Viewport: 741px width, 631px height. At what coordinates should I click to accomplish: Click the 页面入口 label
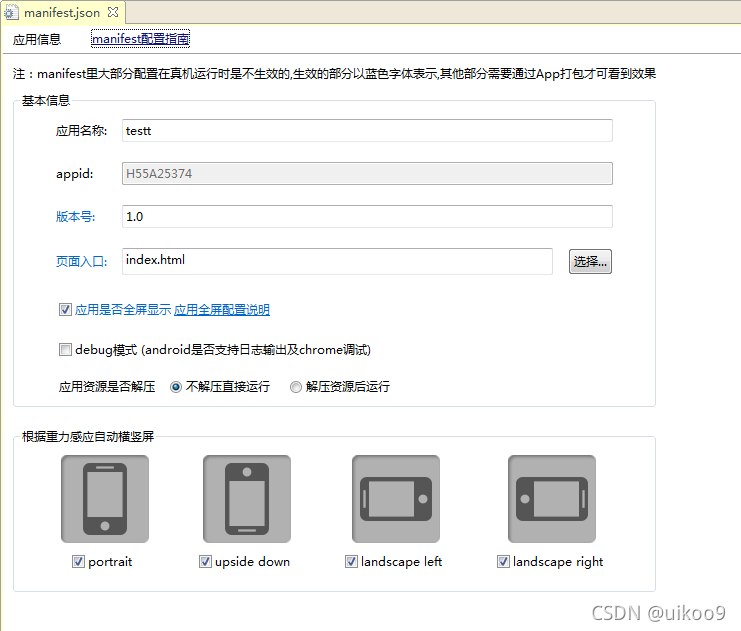pyautogui.click(x=82, y=261)
